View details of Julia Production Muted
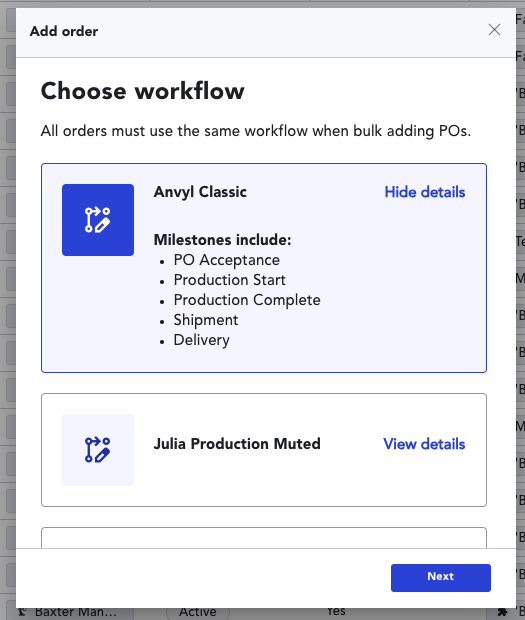 tap(424, 444)
